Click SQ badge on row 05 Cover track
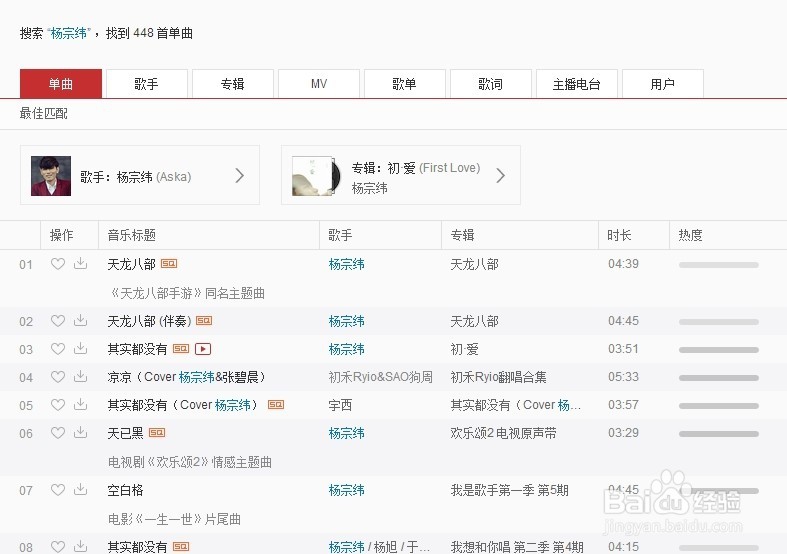This screenshot has width=787, height=554. [x=276, y=405]
